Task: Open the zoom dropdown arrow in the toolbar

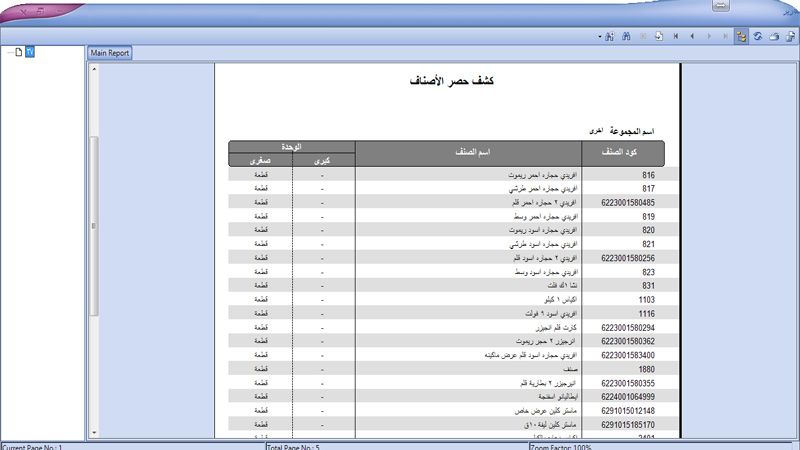Action: (x=599, y=37)
